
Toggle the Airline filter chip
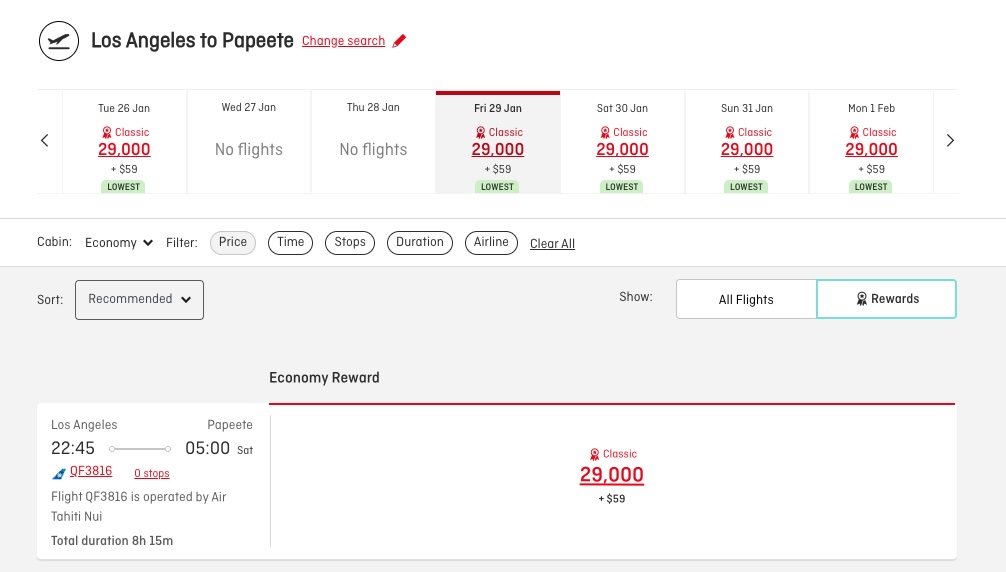(491, 242)
